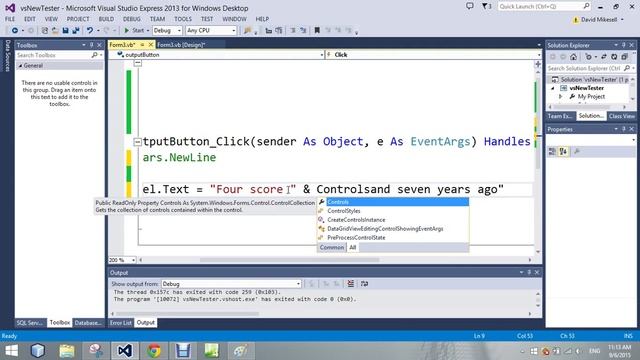
Task: Switch to the Team Explorer tab
Action: 560,116
